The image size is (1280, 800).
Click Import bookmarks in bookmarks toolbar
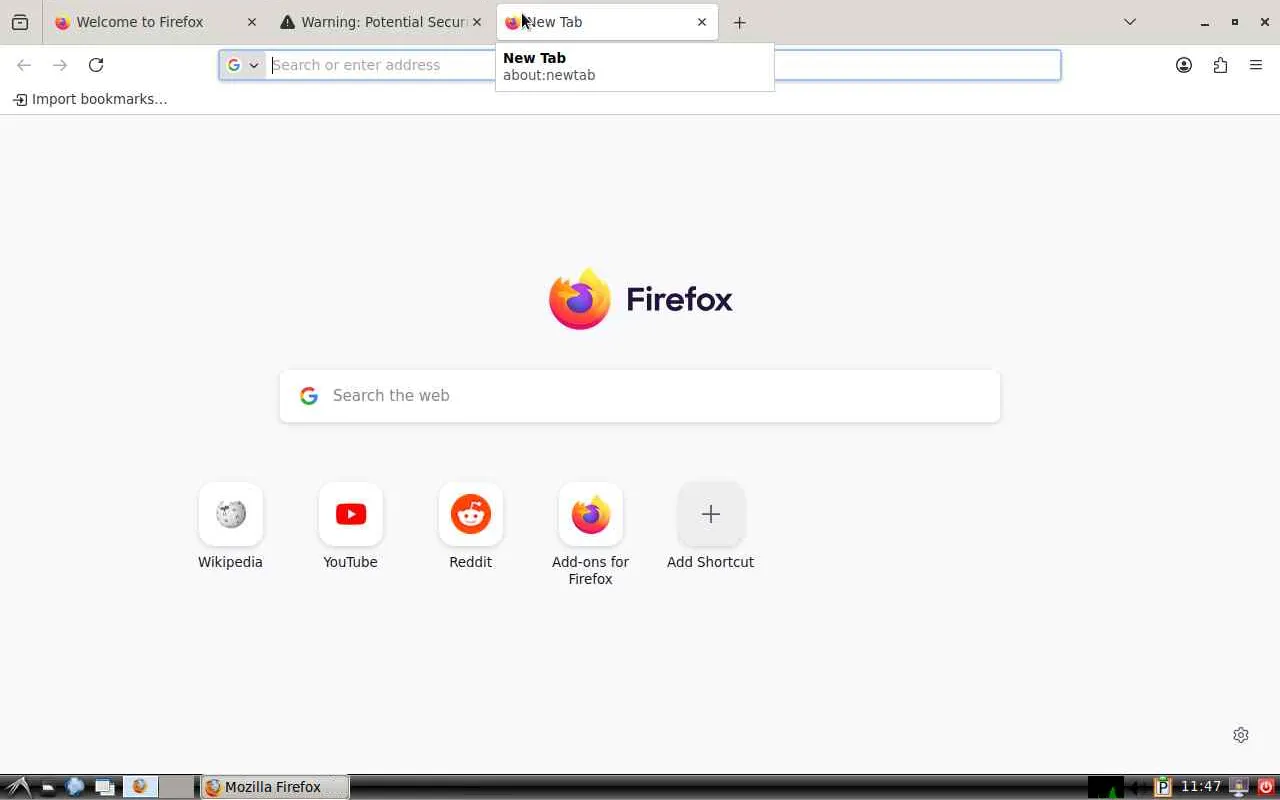[x=90, y=99]
